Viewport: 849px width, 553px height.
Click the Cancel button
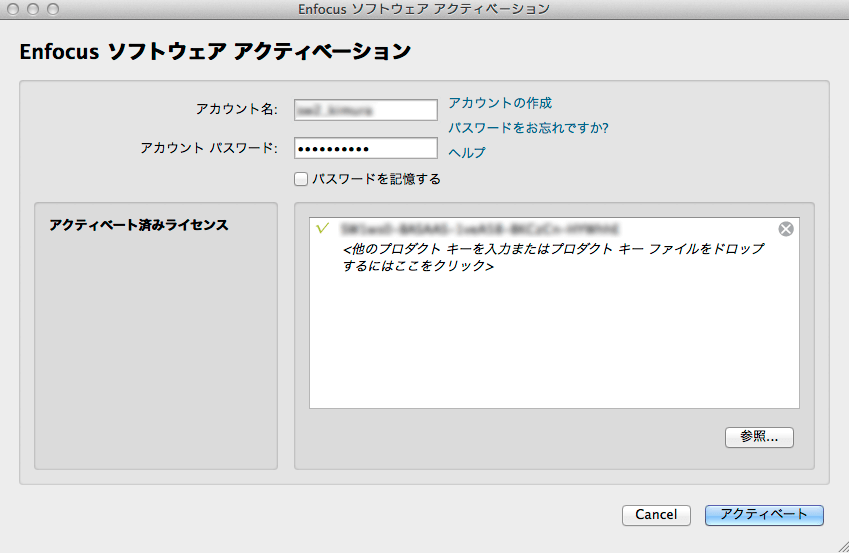tap(656, 515)
